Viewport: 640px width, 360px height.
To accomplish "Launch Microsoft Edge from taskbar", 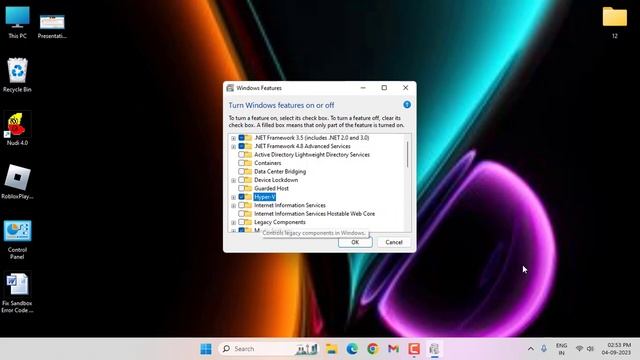I will tap(352, 349).
